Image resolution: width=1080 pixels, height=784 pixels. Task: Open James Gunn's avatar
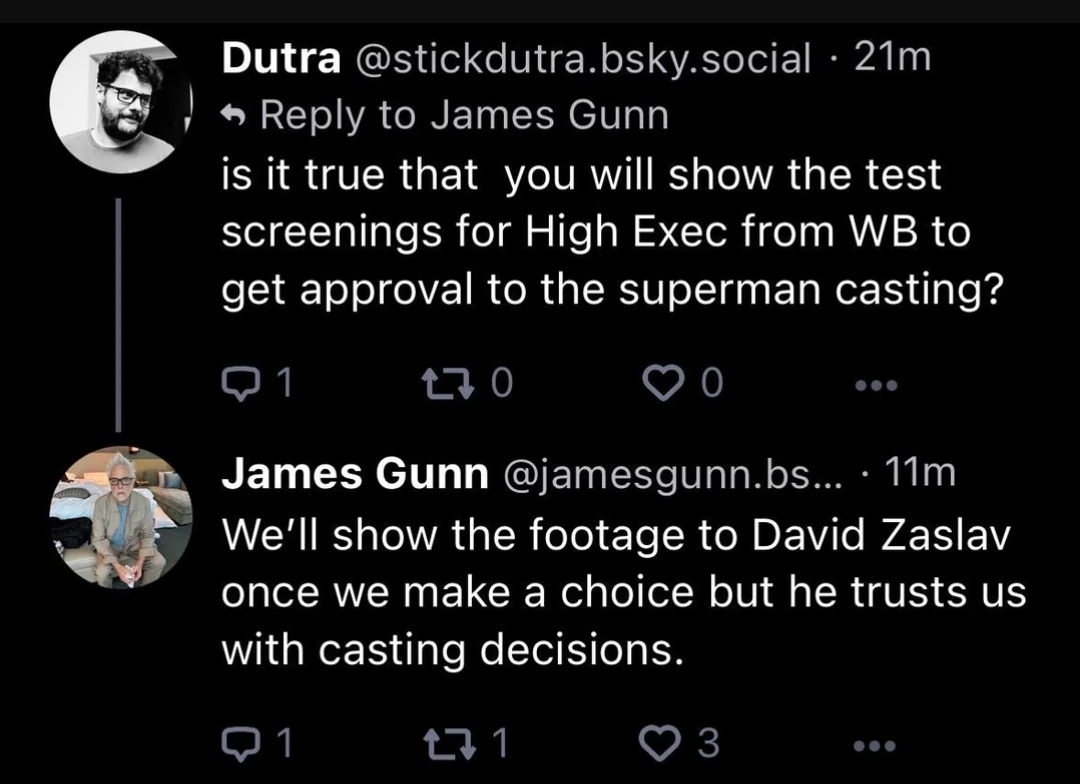[x=119, y=517]
